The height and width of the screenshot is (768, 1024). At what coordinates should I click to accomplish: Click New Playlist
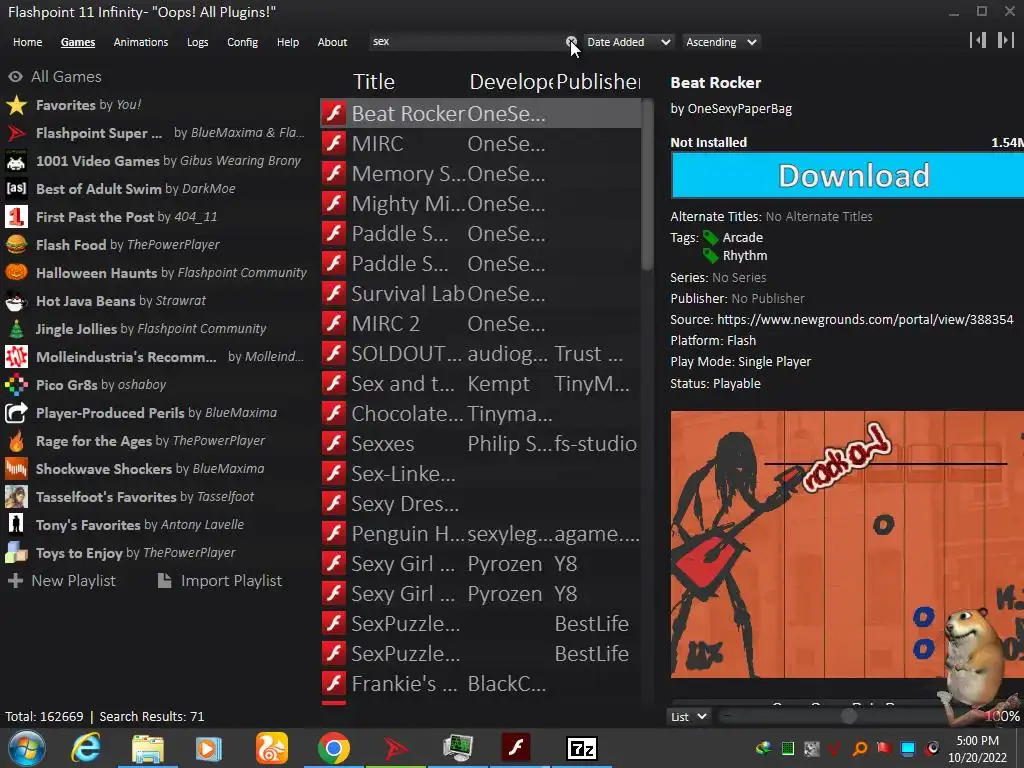[61, 581]
